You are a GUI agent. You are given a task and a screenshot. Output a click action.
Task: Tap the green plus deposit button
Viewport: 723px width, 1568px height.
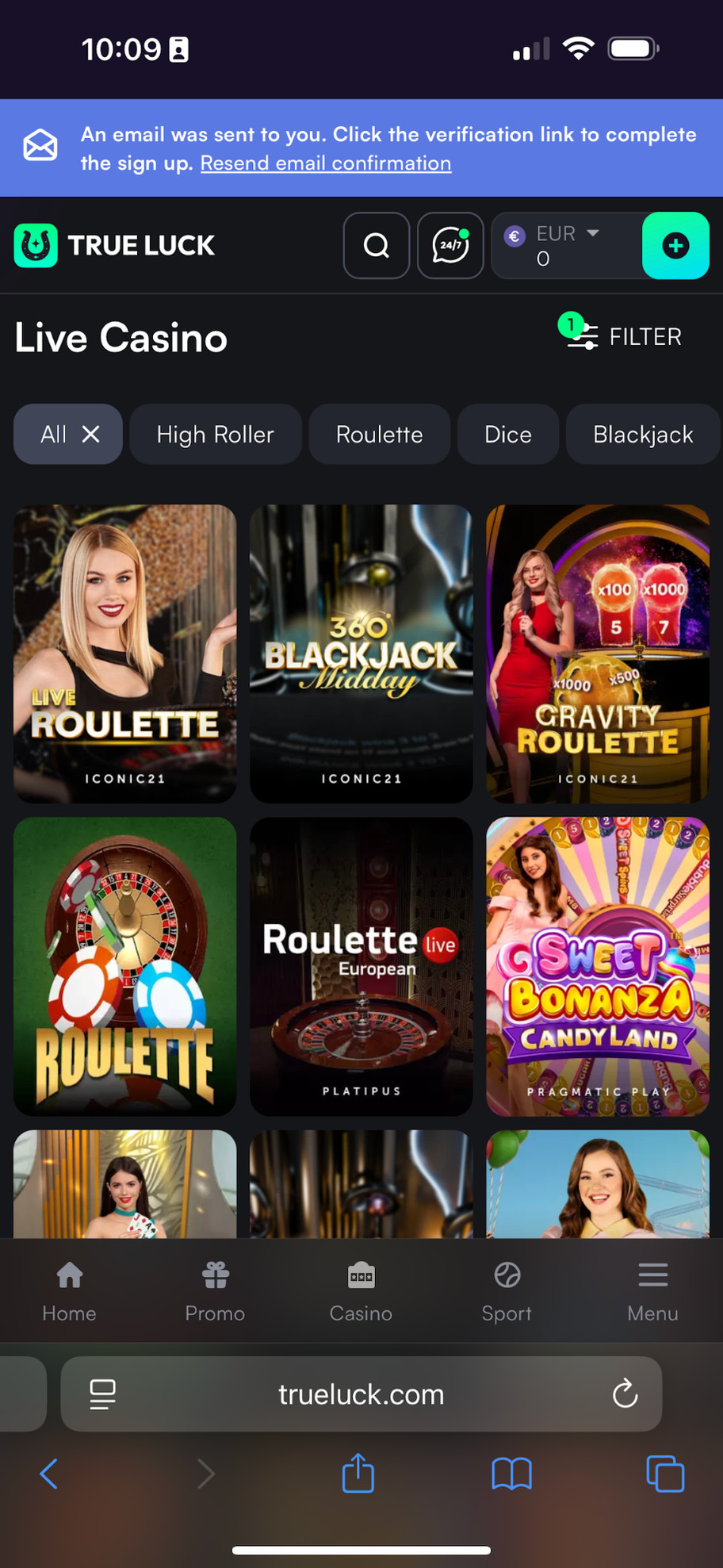pyautogui.click(x=675, y=246)
